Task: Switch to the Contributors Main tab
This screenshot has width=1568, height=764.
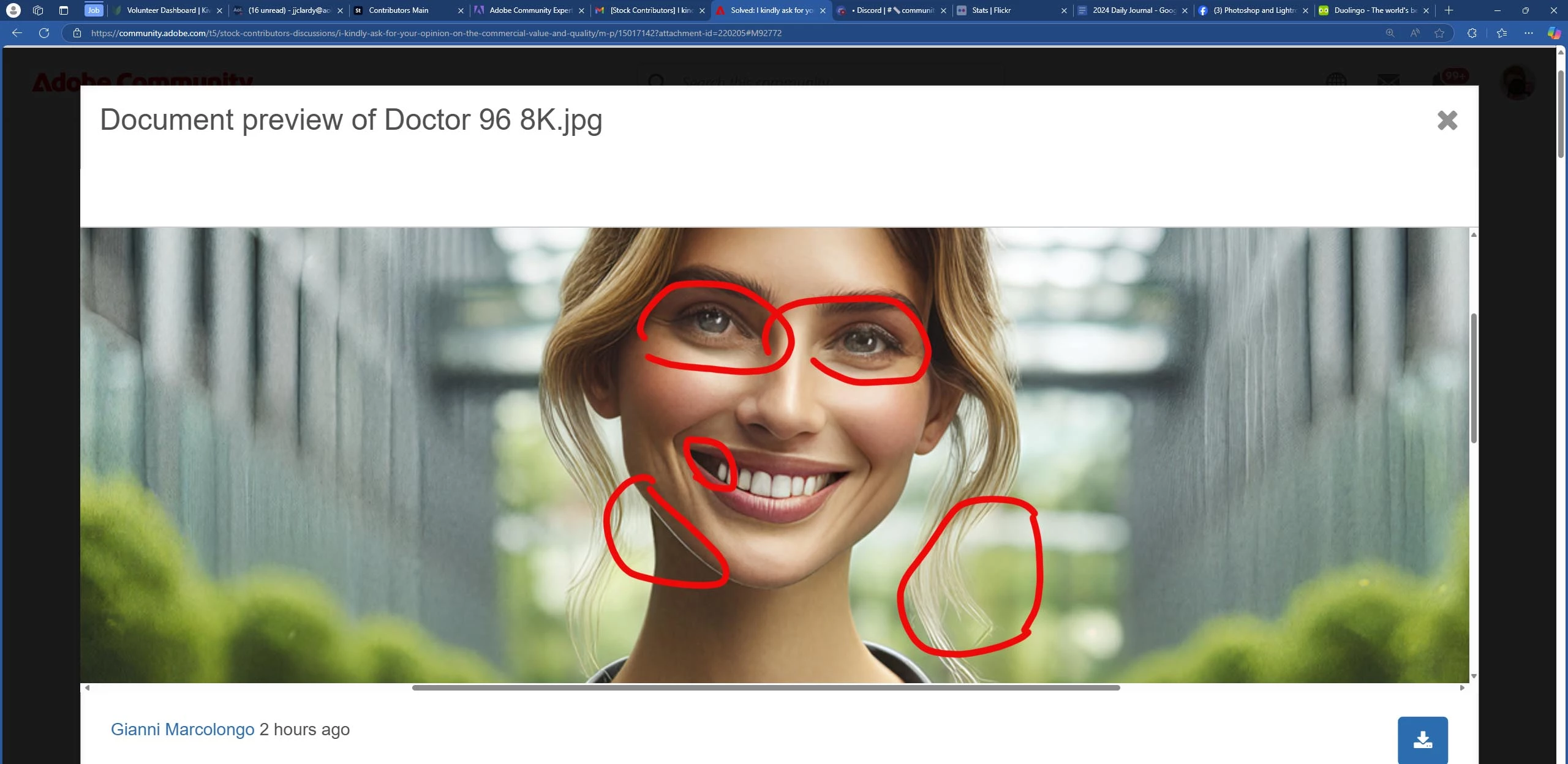Action: pyautogui.click(x=398, y=10)
